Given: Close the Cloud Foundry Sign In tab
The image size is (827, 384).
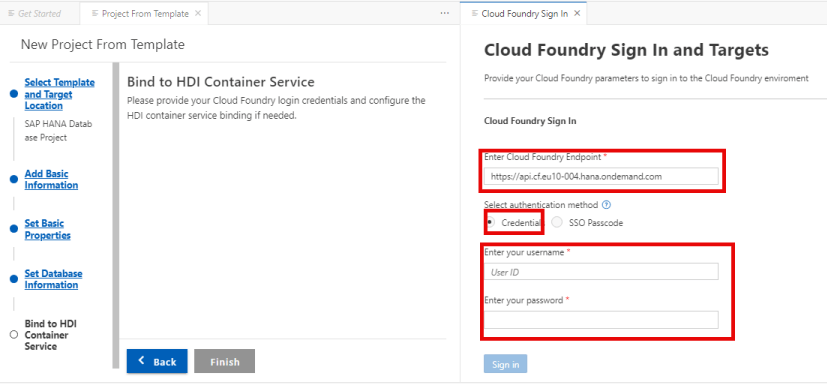Looking at the screenshot, I should (x=577, y=13).
